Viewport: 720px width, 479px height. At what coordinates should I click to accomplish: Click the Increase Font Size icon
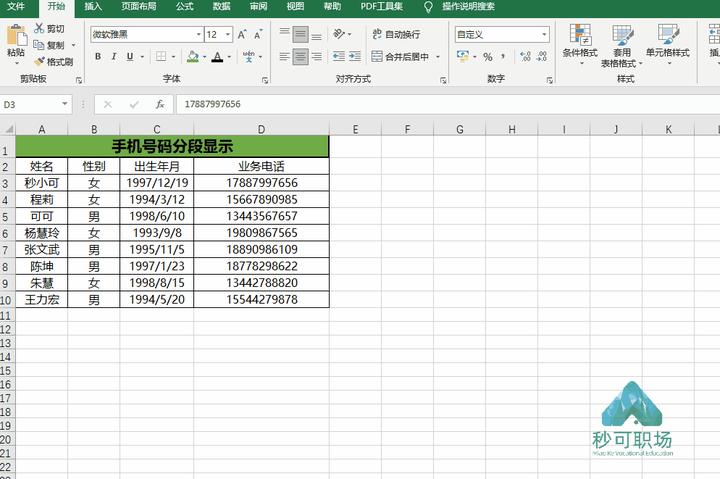242,34
